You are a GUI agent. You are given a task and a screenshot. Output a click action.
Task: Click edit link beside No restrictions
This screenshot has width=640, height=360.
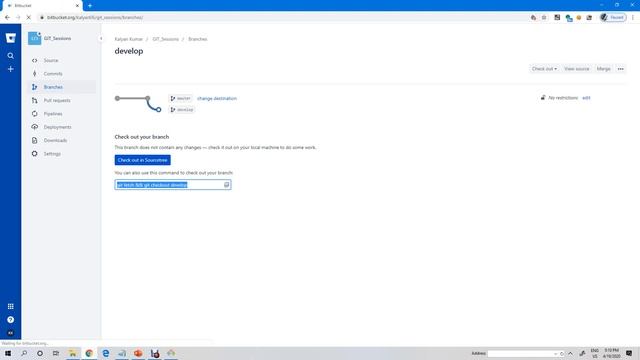tap(586, 98)
